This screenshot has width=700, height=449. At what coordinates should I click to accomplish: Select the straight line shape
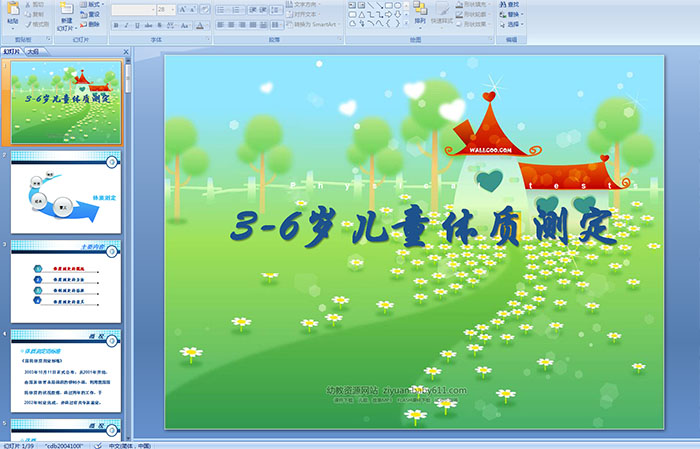(x=371, y=5)
